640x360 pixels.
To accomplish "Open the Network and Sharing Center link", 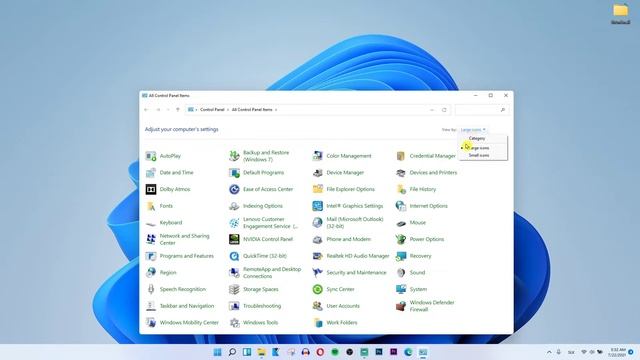I will 184,239.
